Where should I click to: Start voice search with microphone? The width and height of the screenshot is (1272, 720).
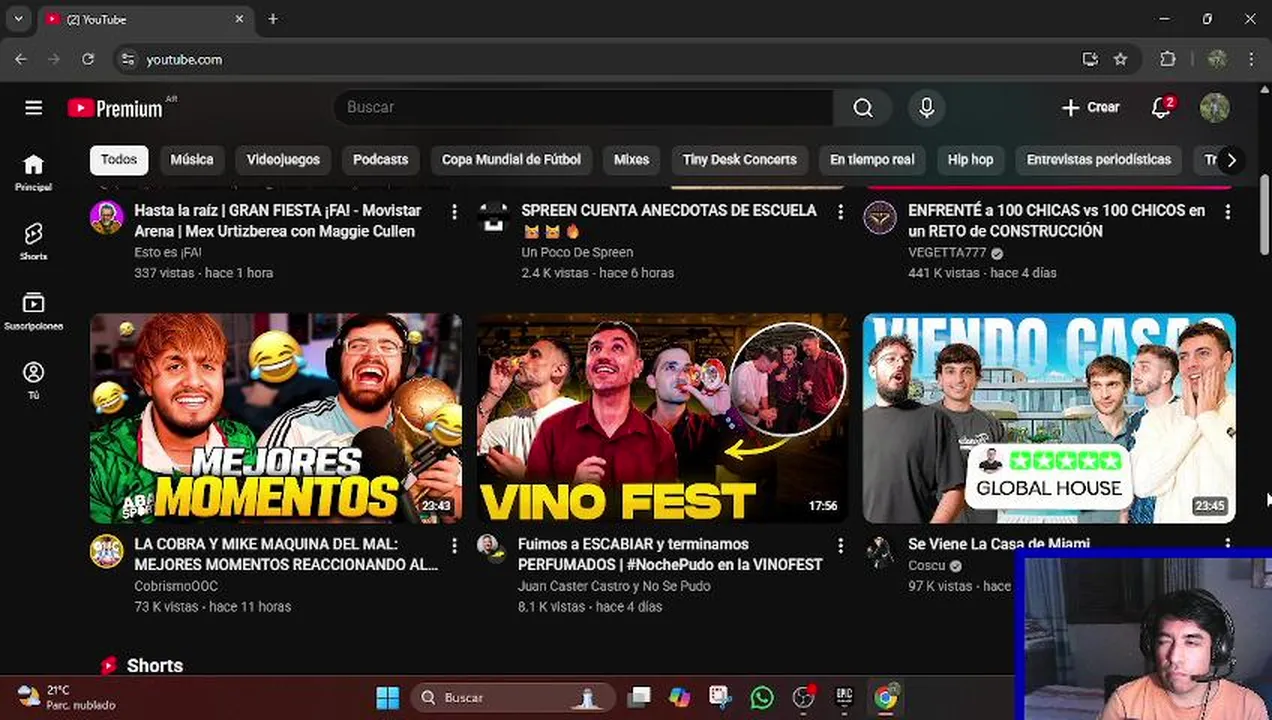click(927, 108)
